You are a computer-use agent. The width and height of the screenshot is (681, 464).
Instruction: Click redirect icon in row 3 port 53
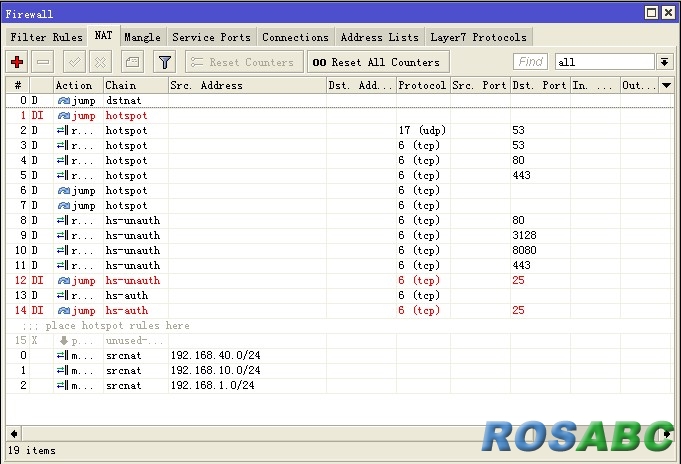click(63, 146)
